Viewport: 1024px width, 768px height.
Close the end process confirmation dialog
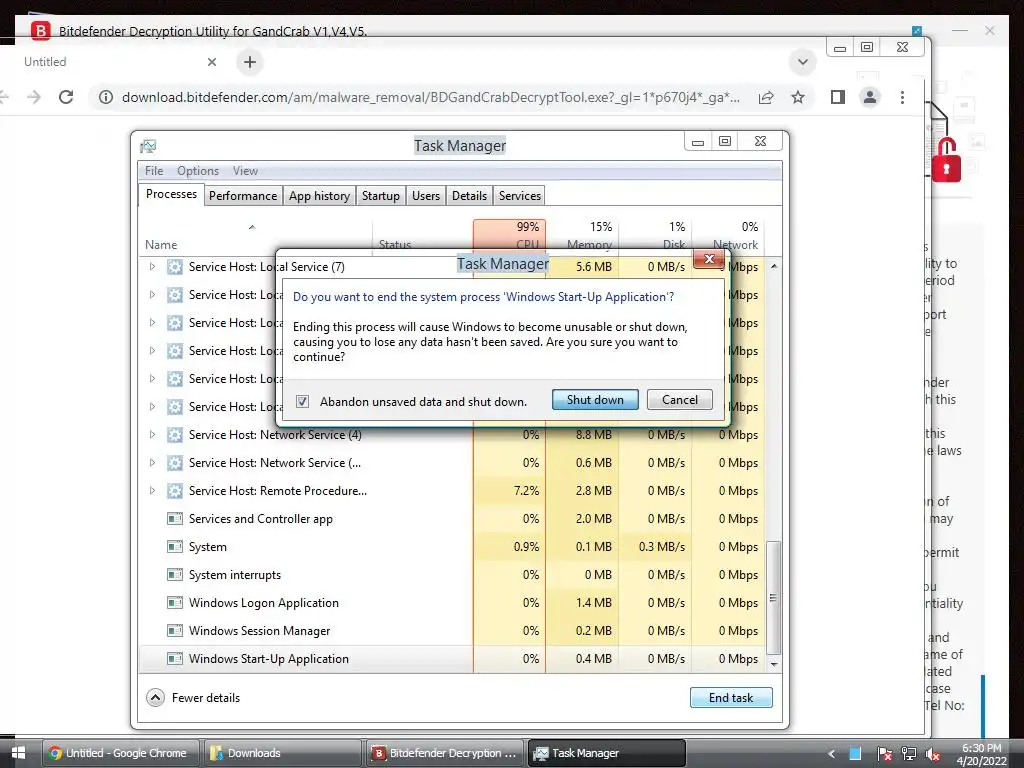(709, 259)
